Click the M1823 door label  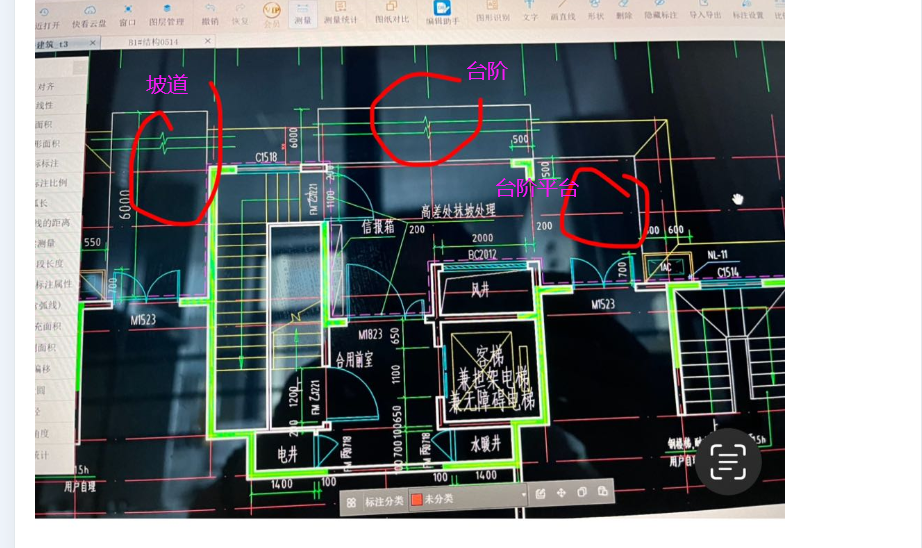click(370, 335)
